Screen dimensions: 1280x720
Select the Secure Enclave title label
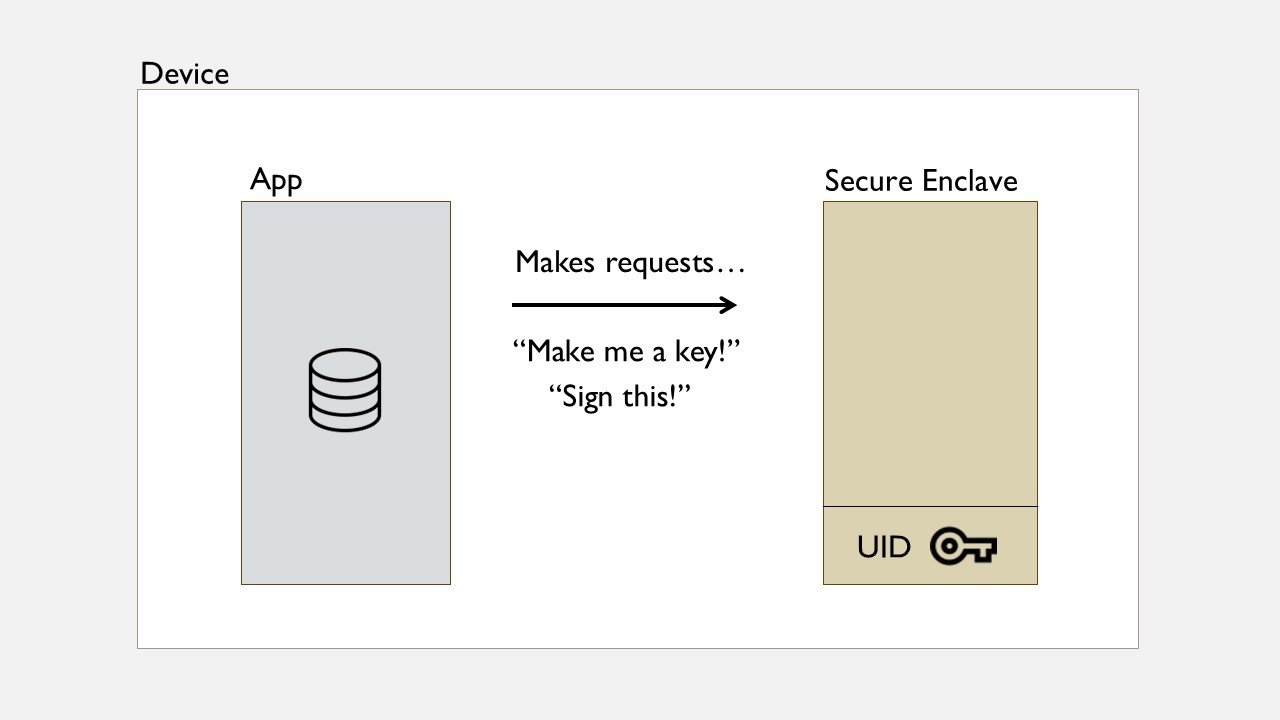tap(921, 181)
